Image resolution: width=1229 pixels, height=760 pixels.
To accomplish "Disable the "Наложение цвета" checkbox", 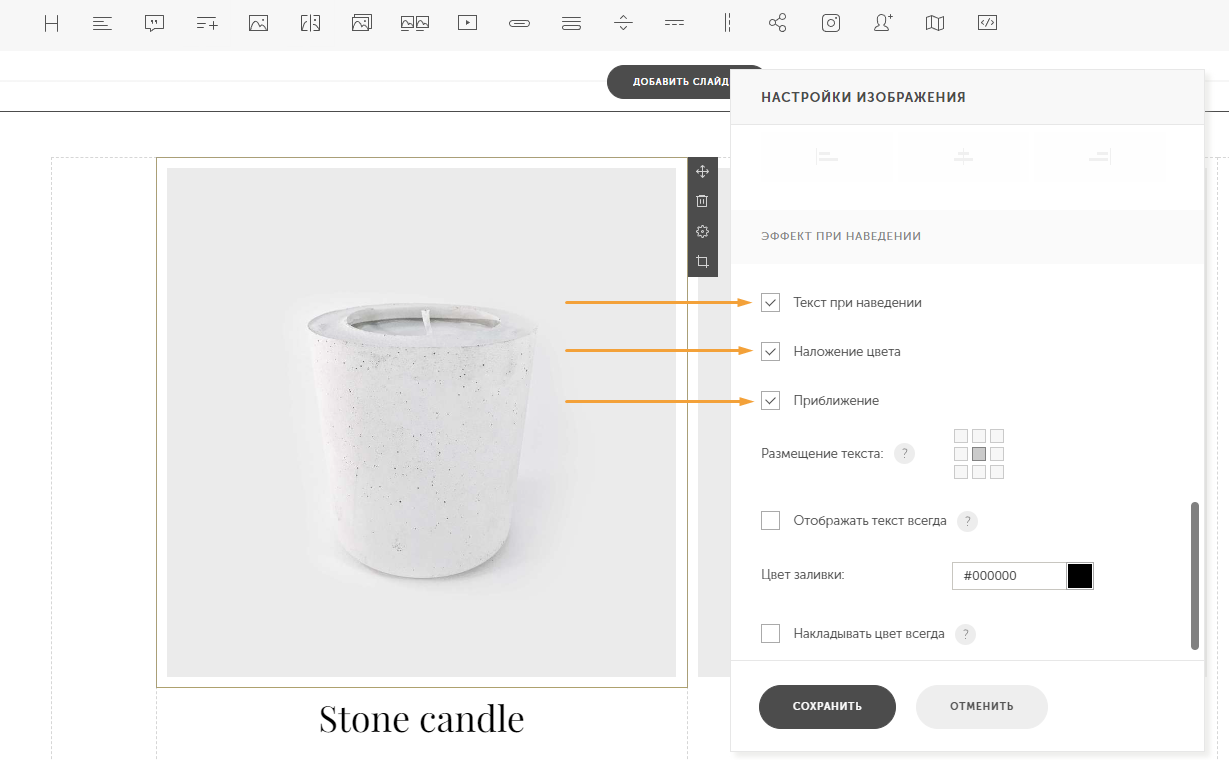I will point(770,351).
